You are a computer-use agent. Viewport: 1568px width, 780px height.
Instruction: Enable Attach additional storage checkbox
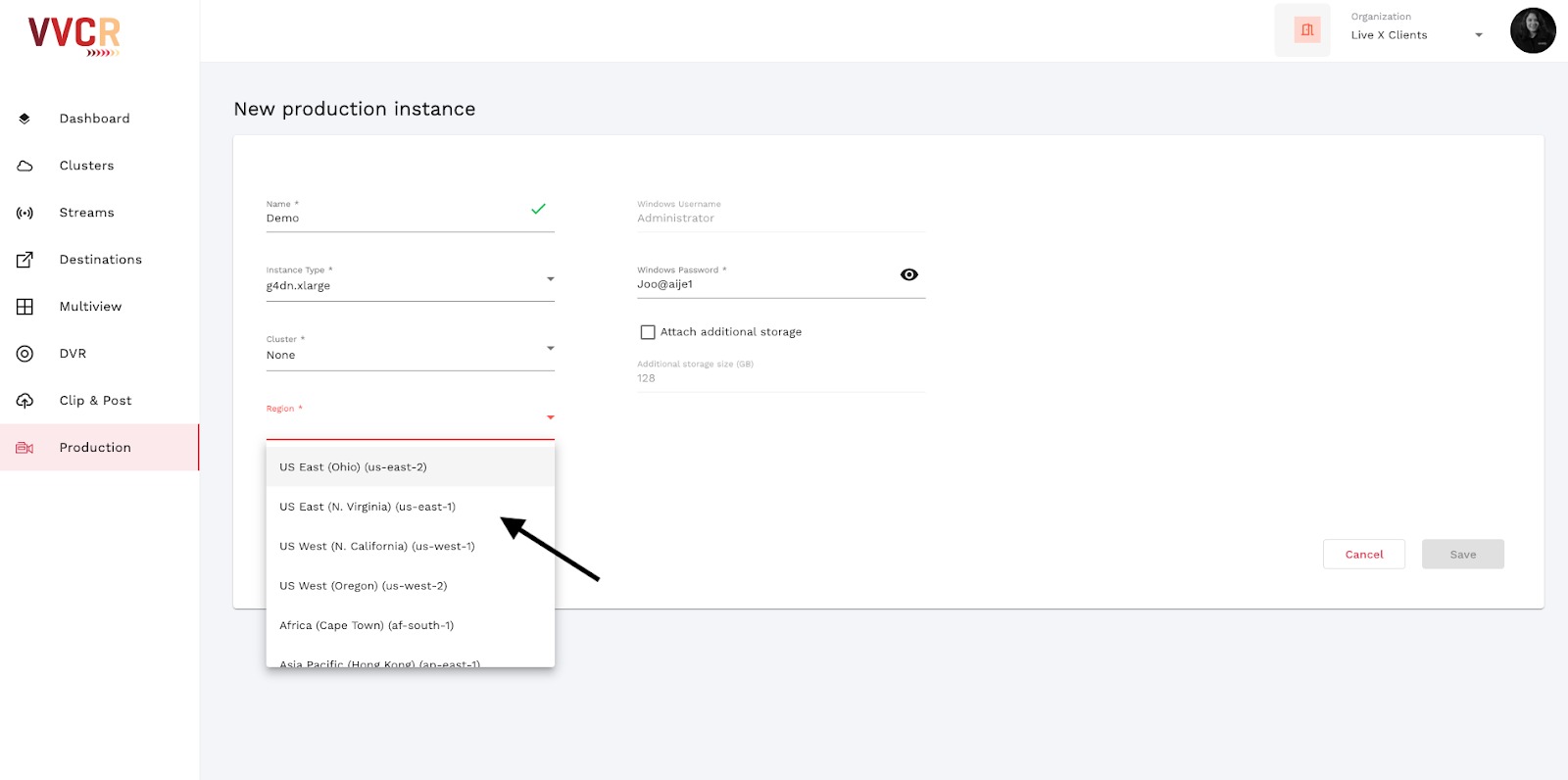click(x=648, y=332)
